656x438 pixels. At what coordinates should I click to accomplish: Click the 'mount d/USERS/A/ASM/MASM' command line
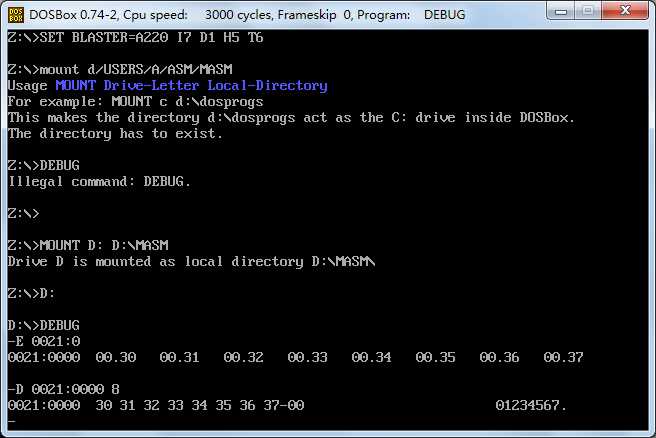[120, 69]
